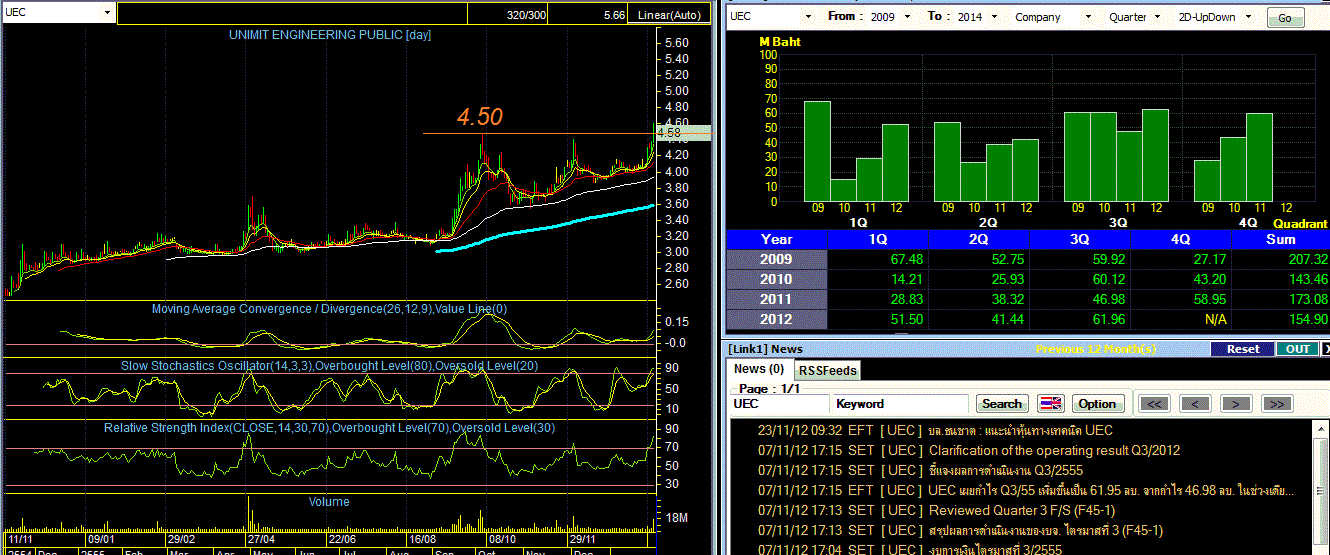This screenshot has width=1330, height=555.
Task: Click the Slow Stochastics Oscillator indicator title
Action: pos(330,366)
